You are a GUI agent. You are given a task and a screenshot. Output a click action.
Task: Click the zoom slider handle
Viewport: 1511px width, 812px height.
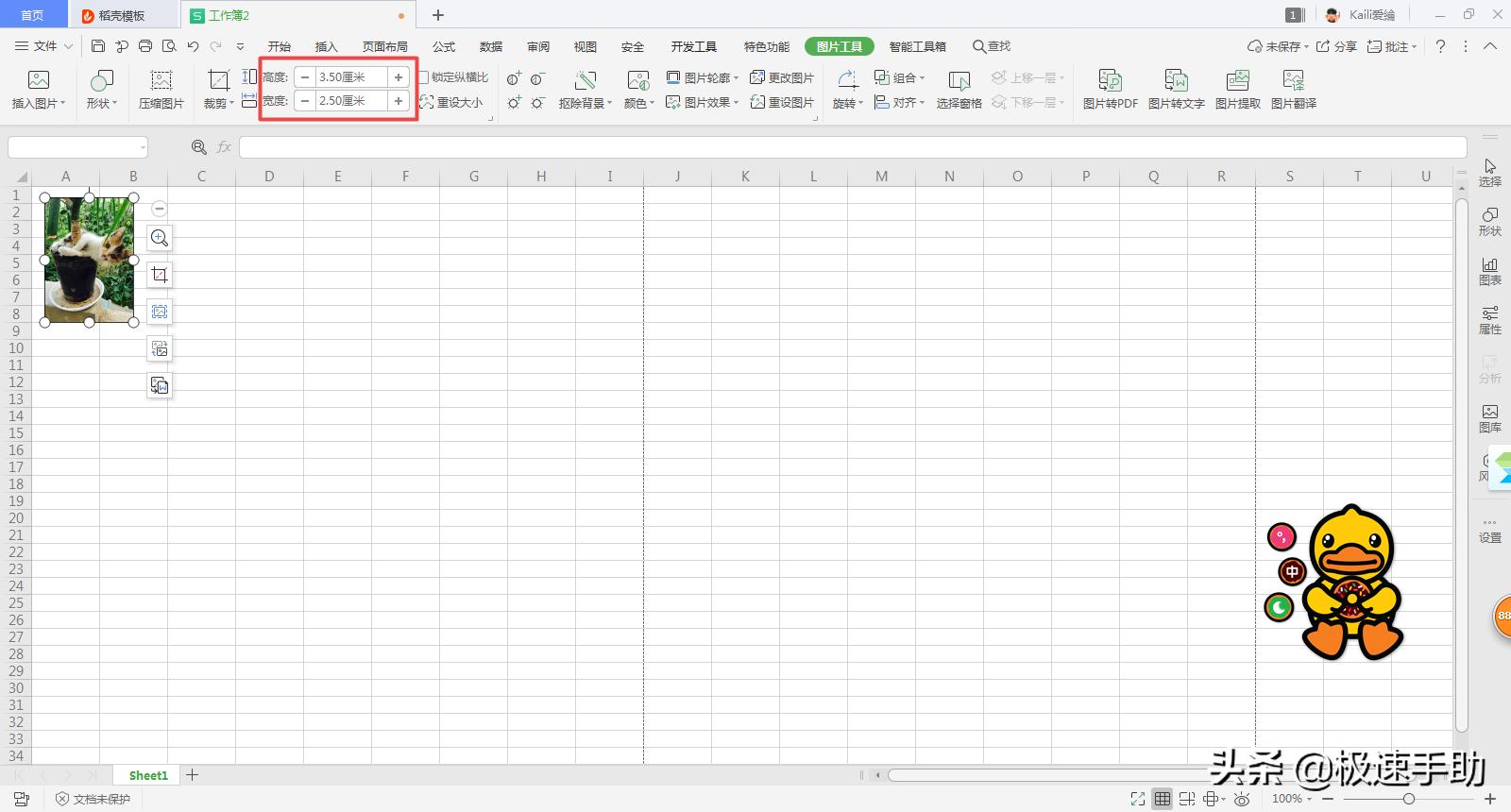(x=1408, y=799)
